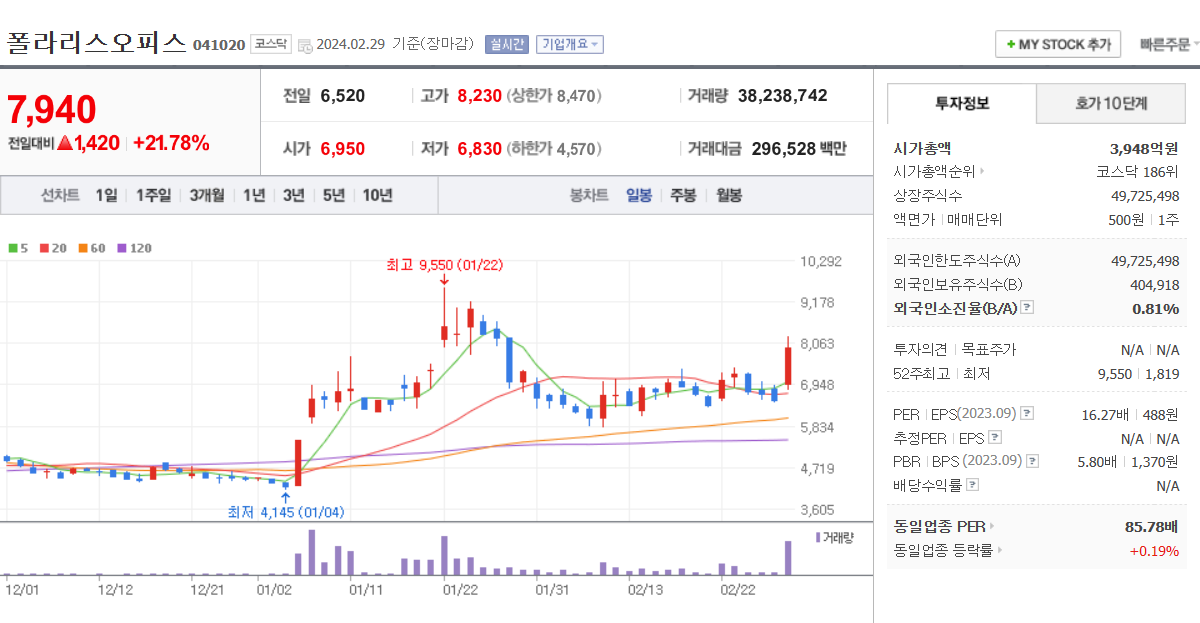The image size is (1200, 623).
Task: Click the 외국인보유주식수 value 404,918
Action: [x=1154, y=284]
